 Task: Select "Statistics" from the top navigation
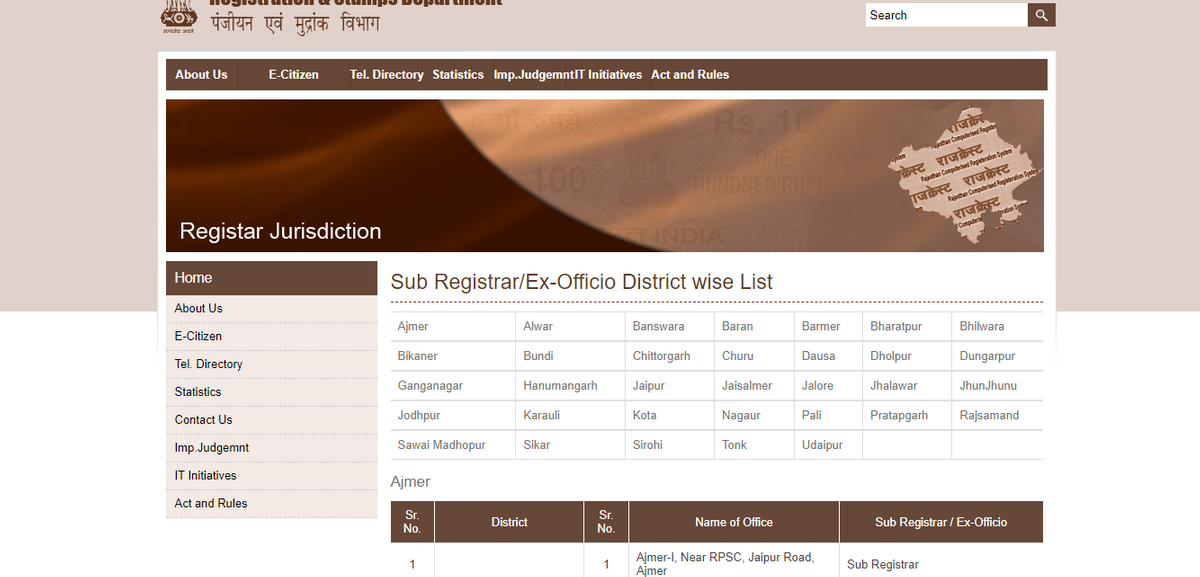click(457, 74)
